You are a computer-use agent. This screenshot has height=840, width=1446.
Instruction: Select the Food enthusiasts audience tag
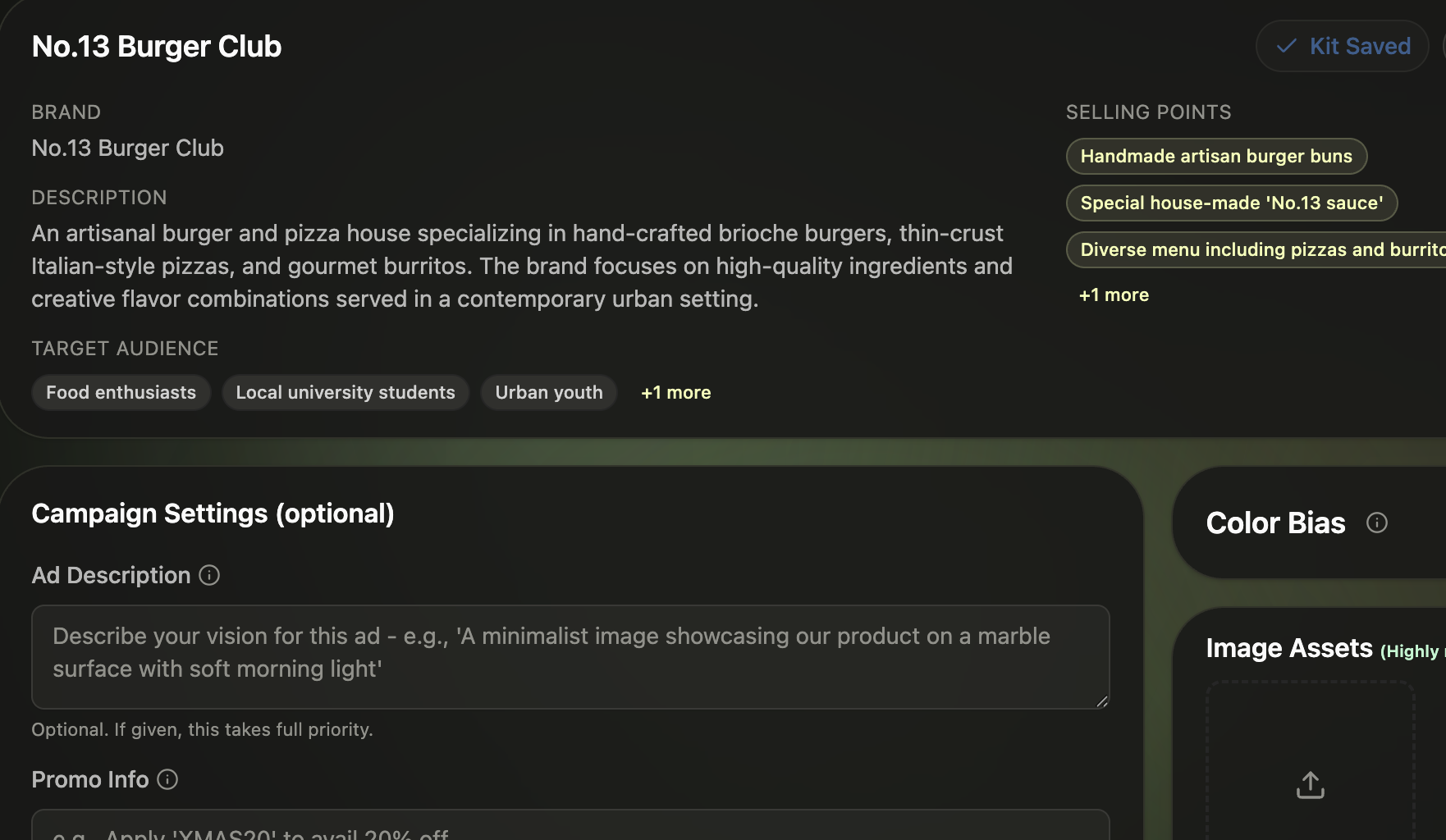(x=121, y=393)
